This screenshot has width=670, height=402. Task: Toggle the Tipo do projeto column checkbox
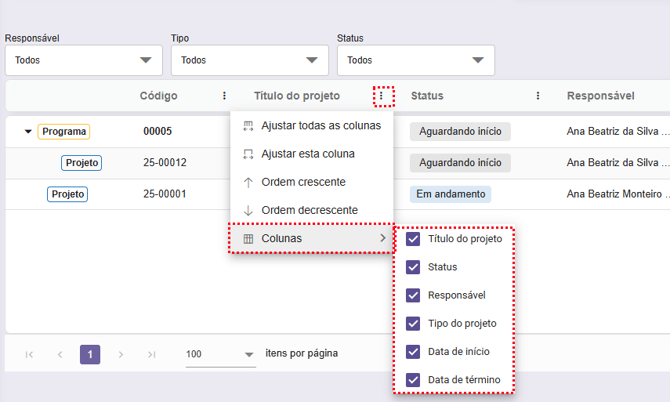click(x=413, y=323)
